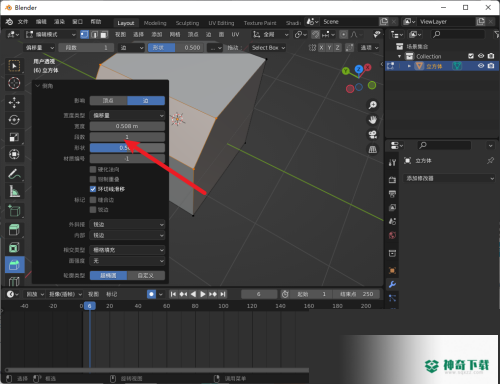Toggle camera view with camera icon

[372, 134]
